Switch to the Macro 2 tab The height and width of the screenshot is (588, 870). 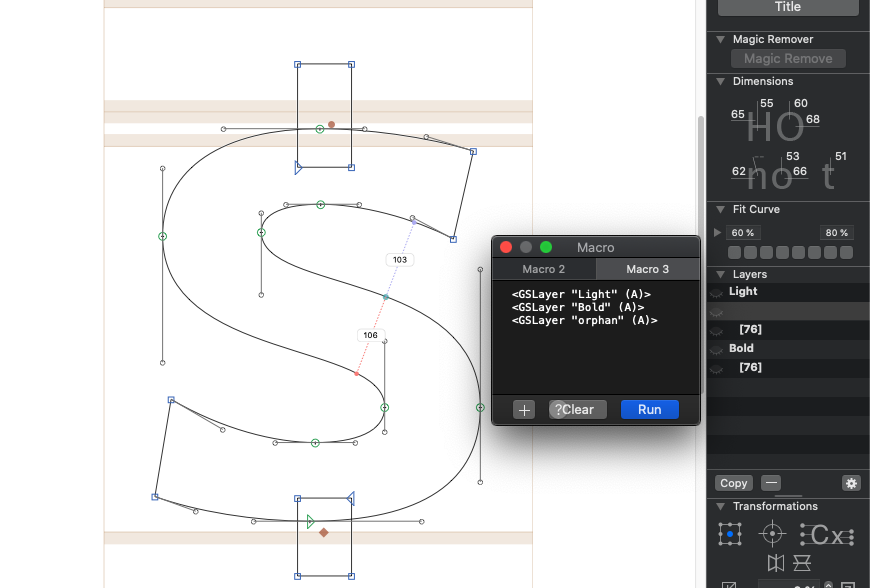543,269
